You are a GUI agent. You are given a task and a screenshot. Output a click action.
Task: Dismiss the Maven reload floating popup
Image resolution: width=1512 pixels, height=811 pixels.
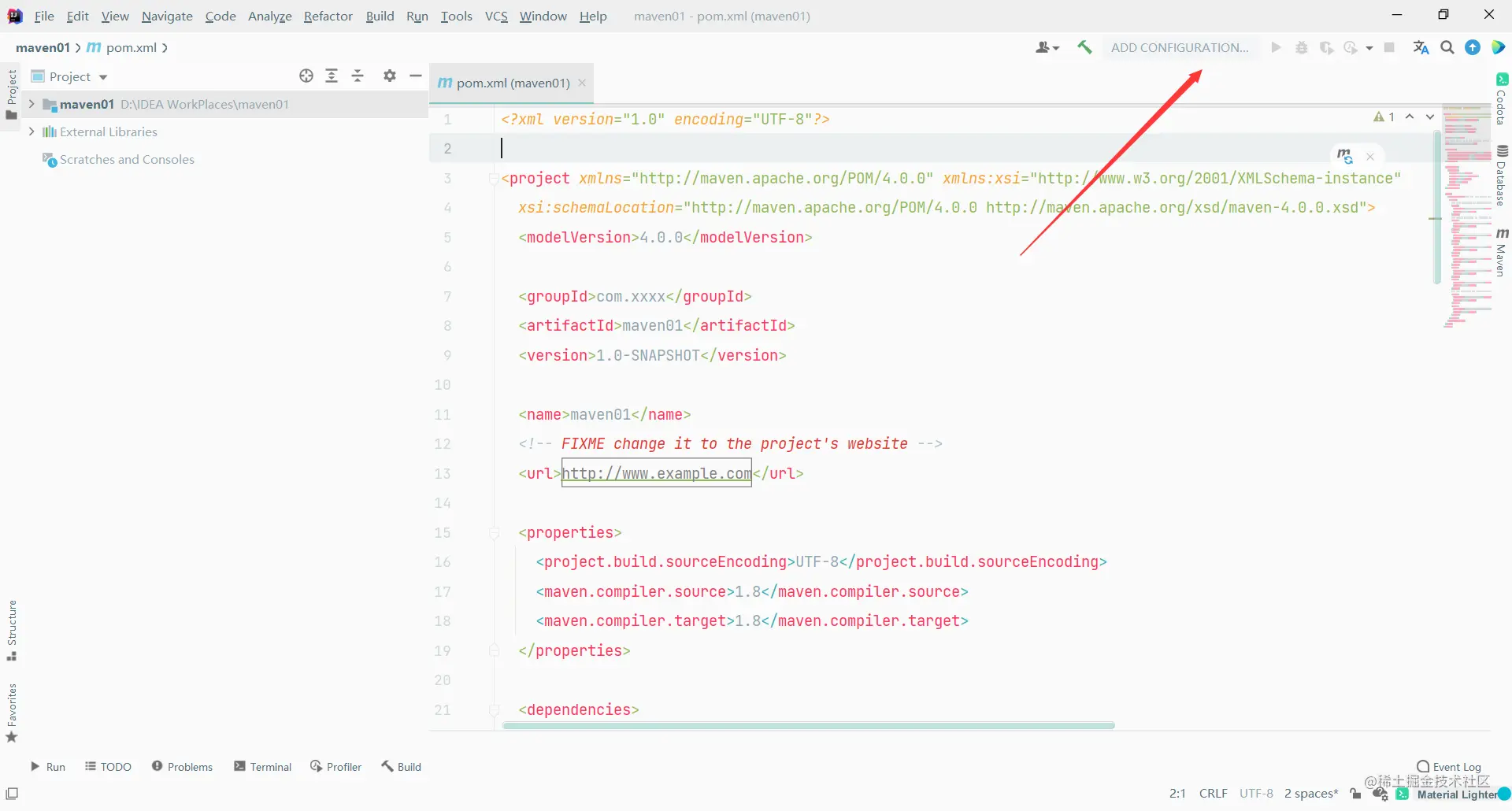point(1370,157)
